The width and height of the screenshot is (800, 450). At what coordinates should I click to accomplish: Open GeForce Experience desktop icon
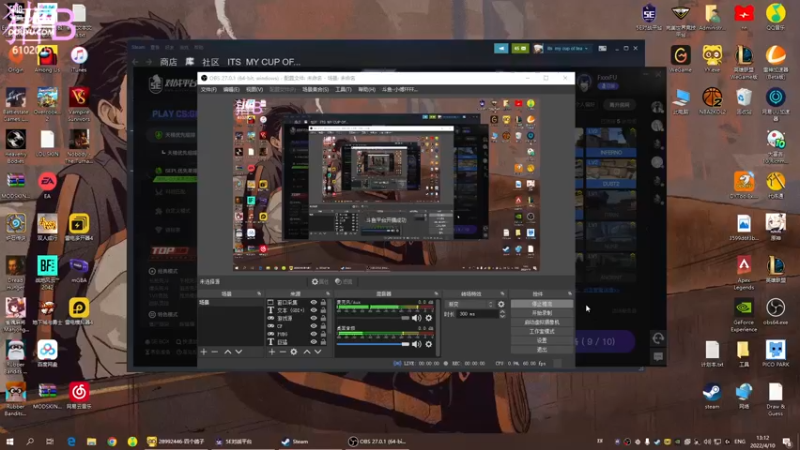743,315
